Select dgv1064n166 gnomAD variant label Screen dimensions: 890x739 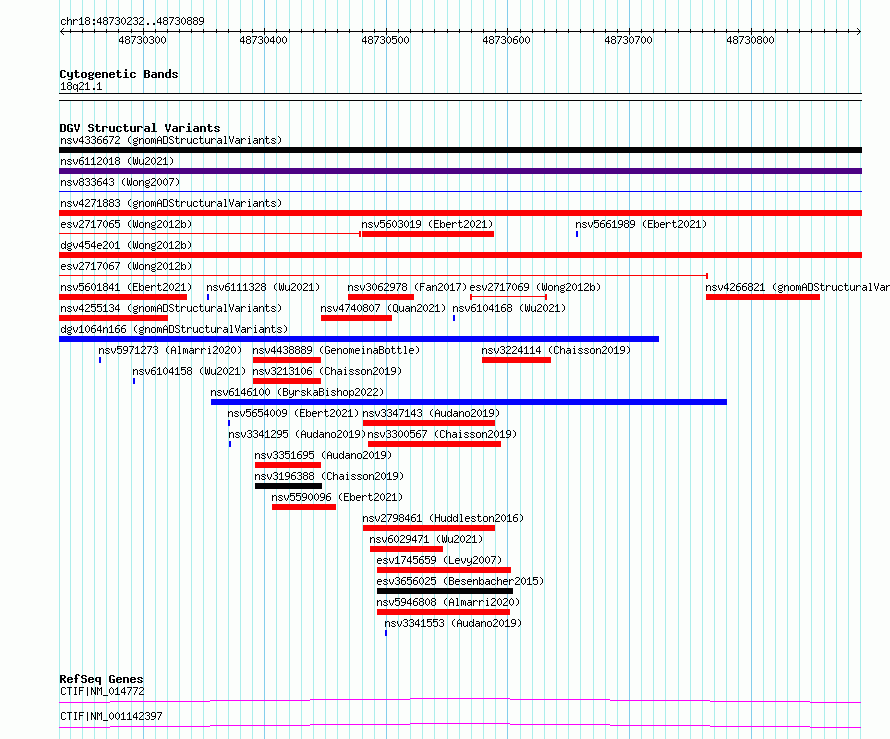coord(174,329)
